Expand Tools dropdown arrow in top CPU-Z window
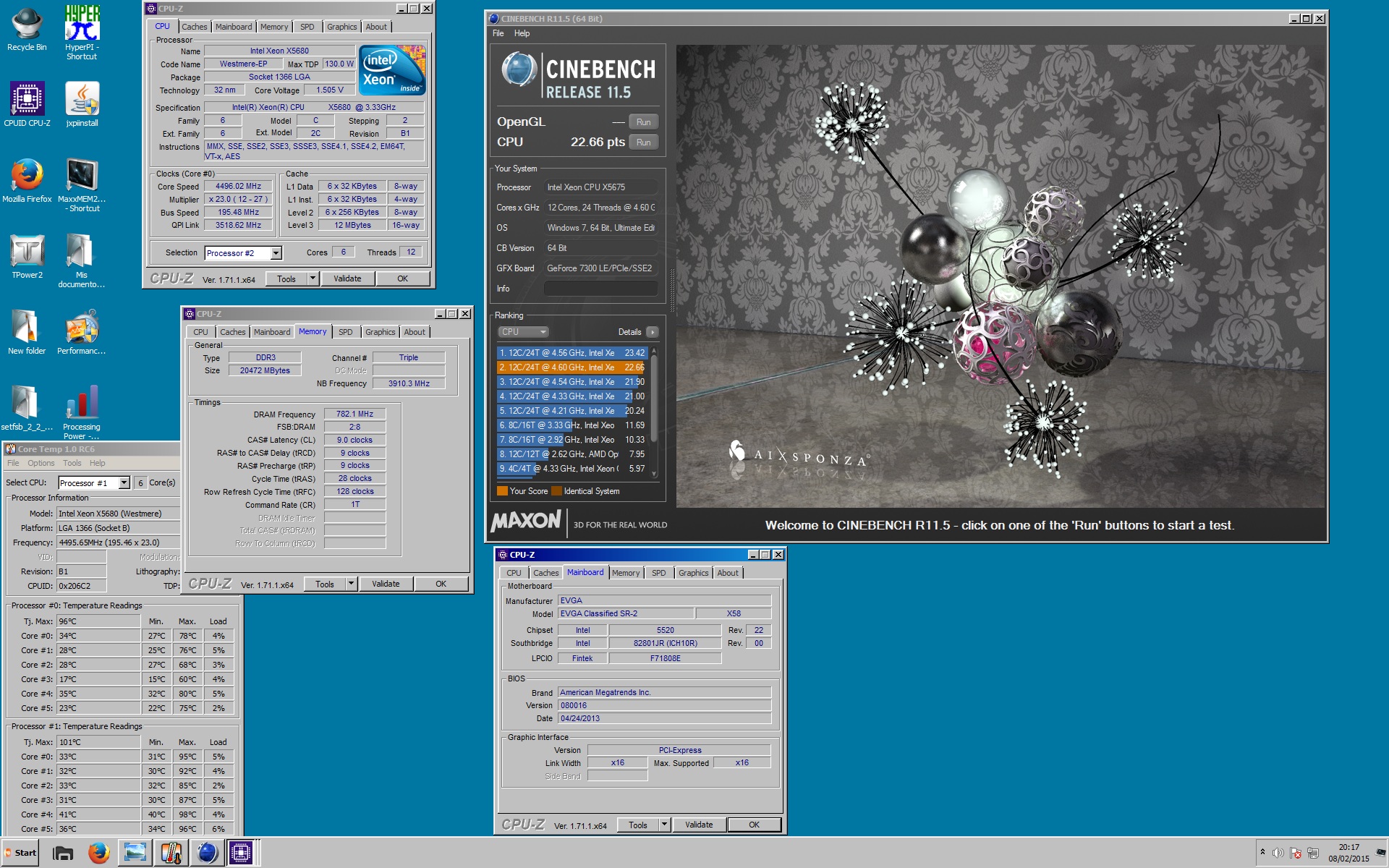The width and height of the screenshot is (1389, 868). 313,278
